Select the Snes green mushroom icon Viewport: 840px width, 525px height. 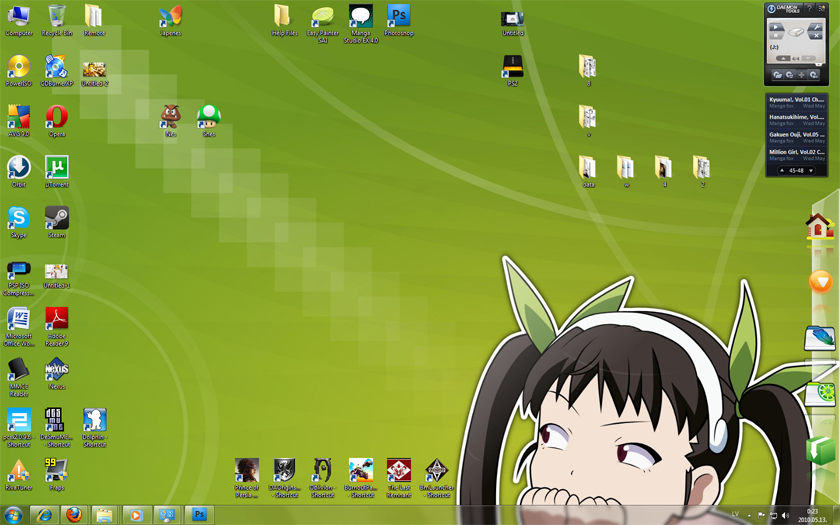pos(209,121)
